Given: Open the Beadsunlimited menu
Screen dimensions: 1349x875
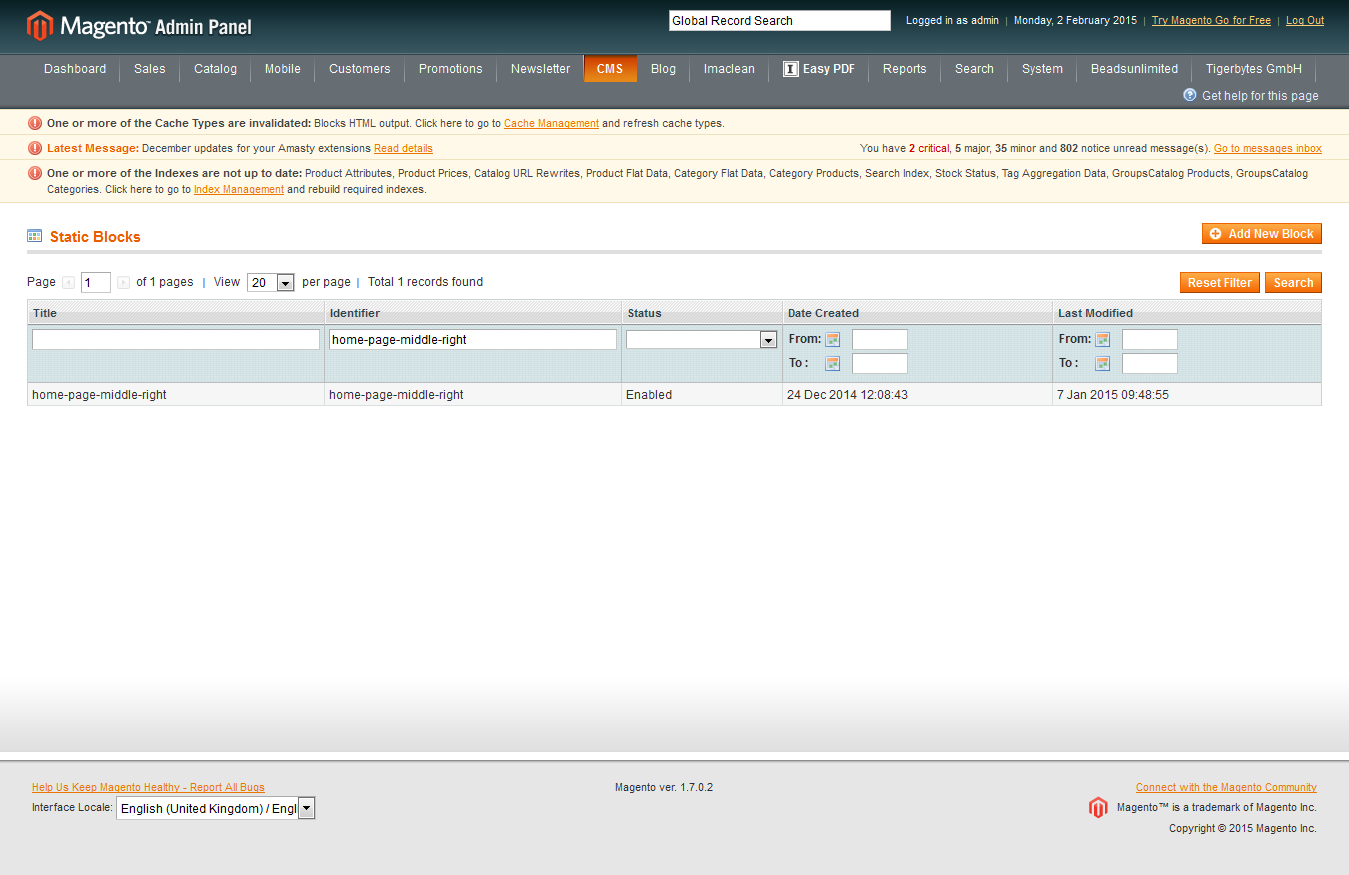Looking at the screenshot, I should (x=1134, y=69).
